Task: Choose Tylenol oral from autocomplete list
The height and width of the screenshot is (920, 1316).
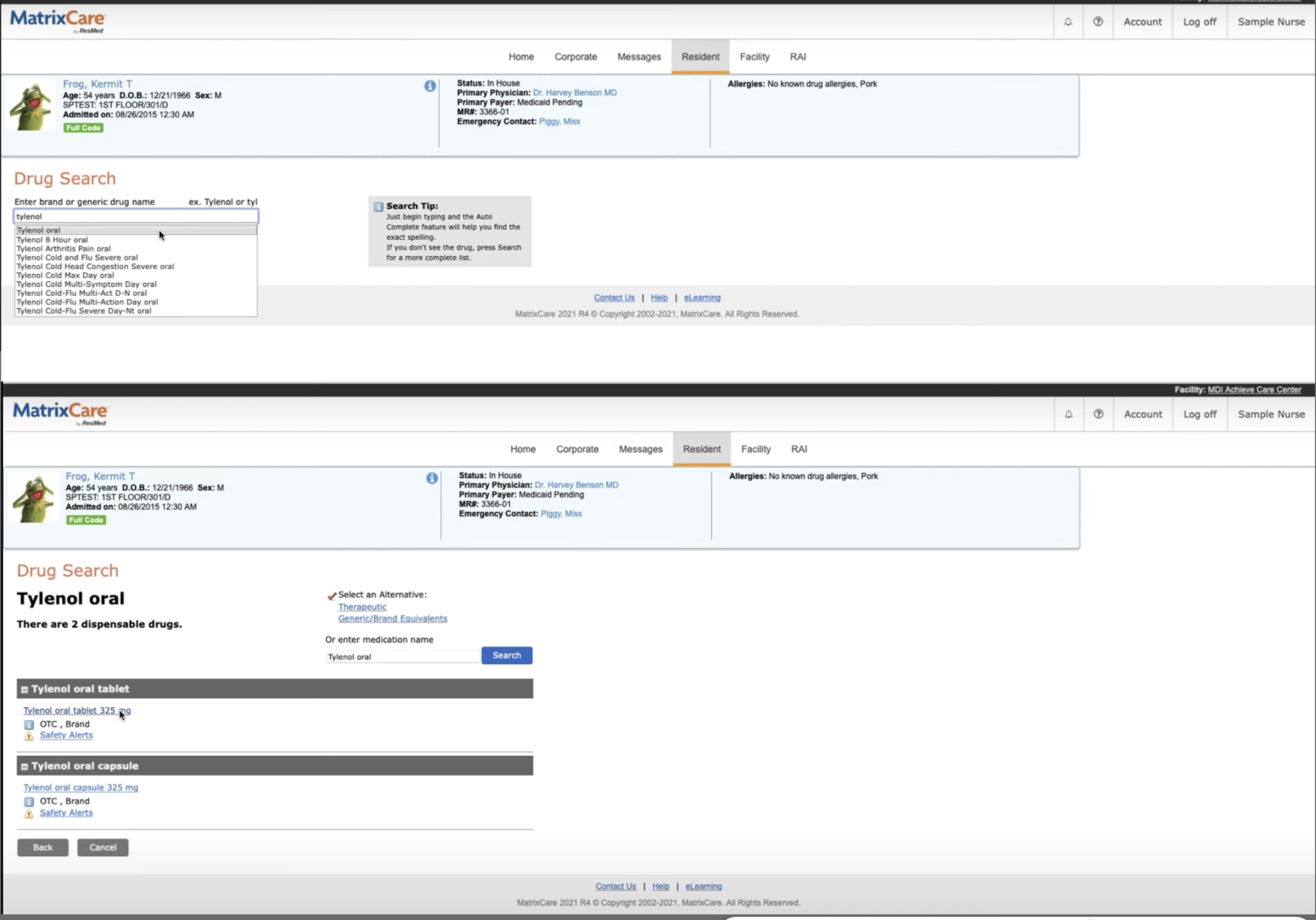Action: 136,230
